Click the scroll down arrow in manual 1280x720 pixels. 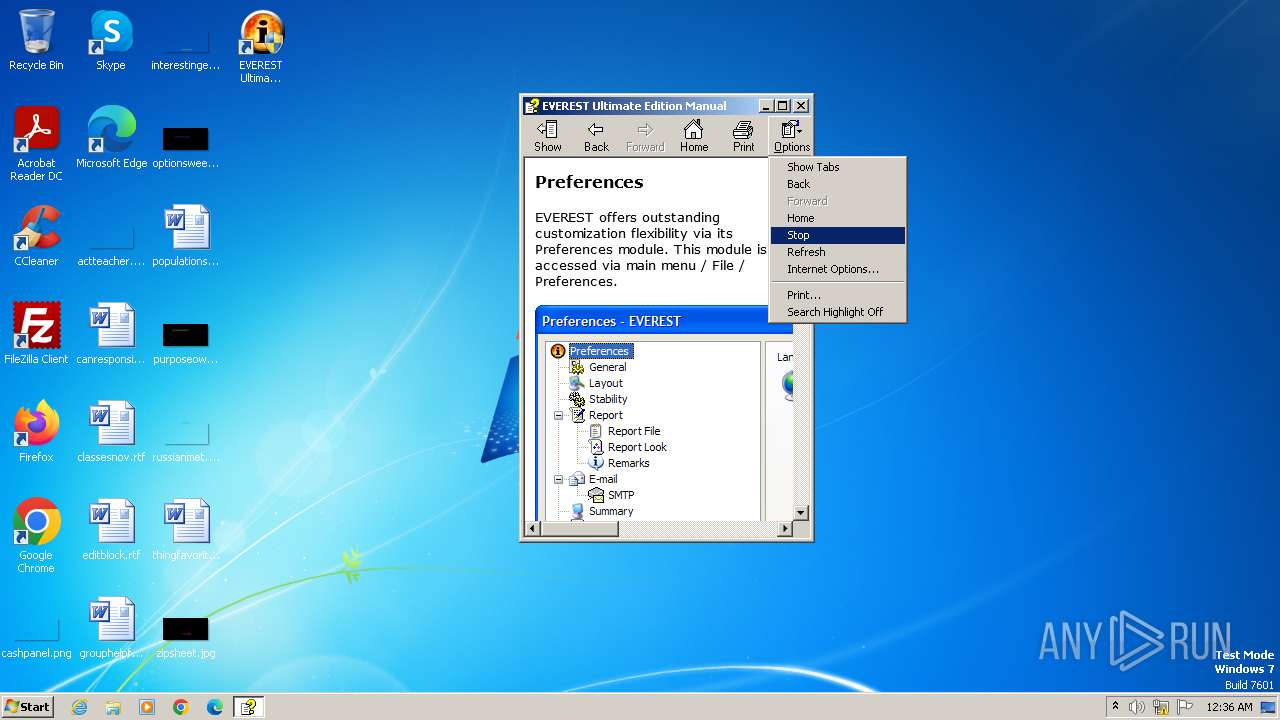click(x=800, y=512)
